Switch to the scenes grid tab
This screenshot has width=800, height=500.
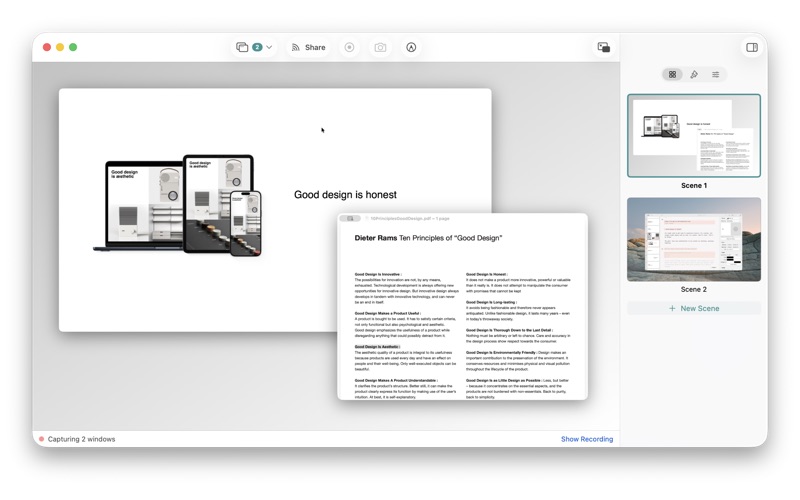[672, 74]
